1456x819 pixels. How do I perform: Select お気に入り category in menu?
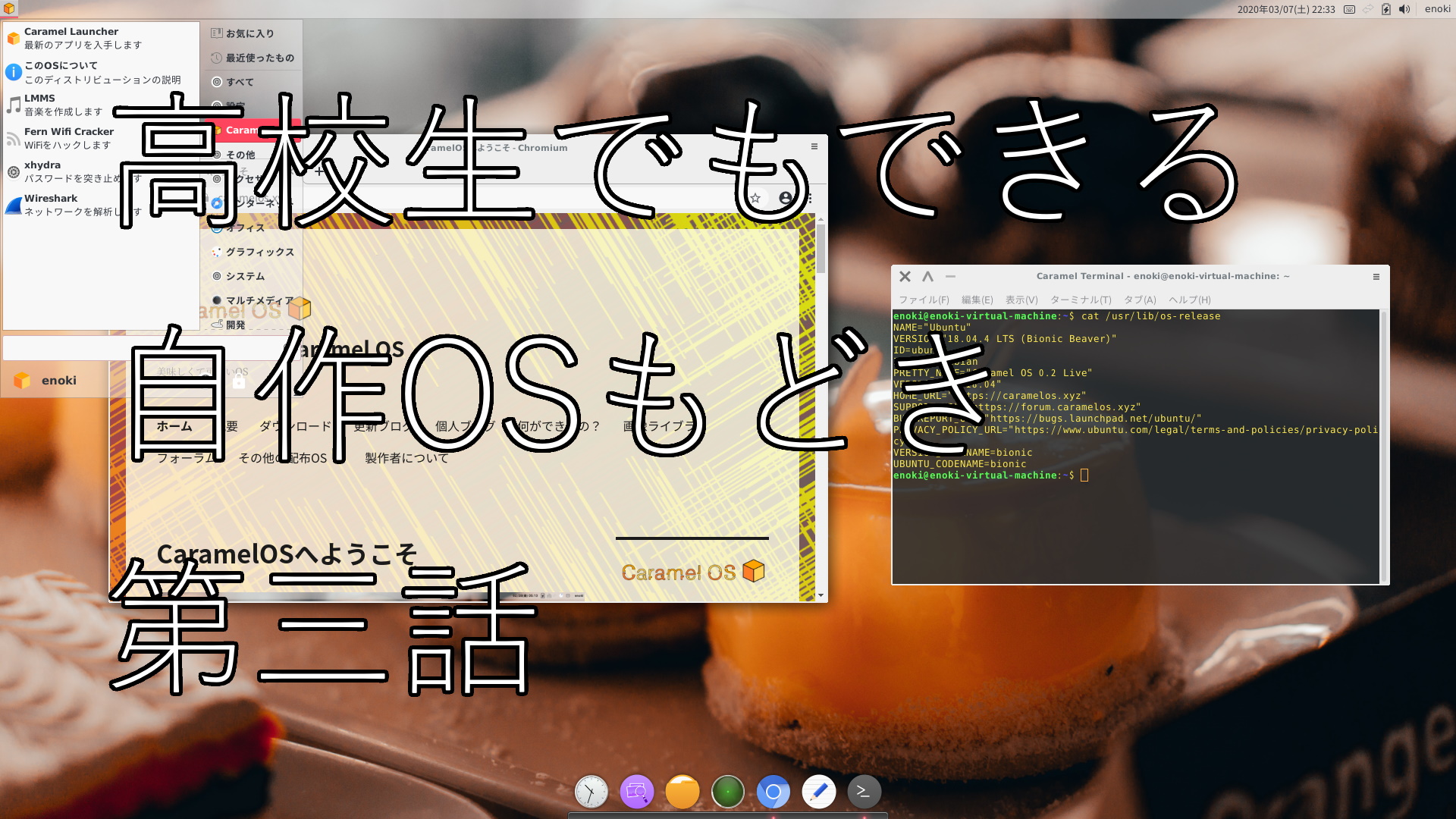[x=253, y=33]
